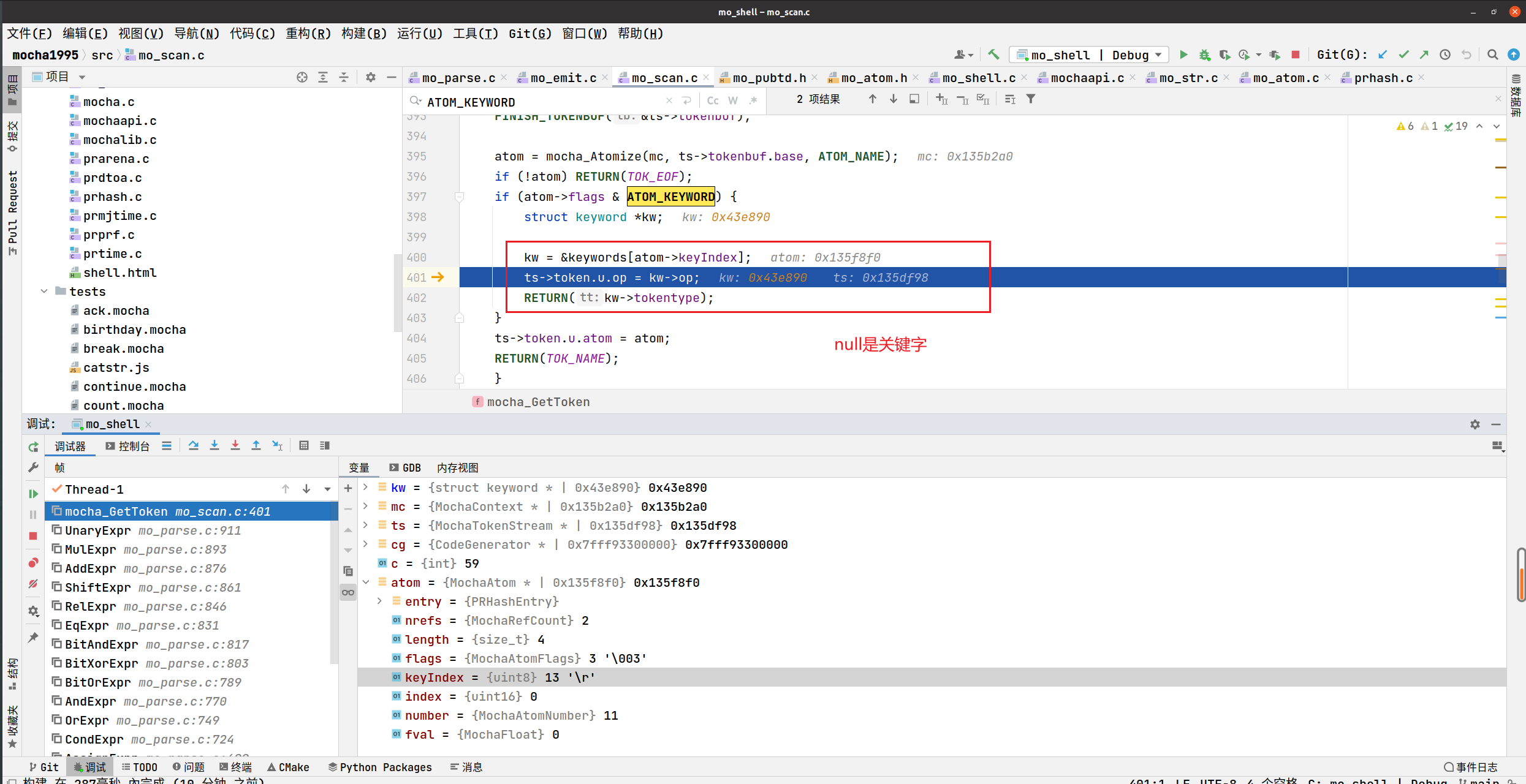Open the CMake tool window button

click(288, 767)
